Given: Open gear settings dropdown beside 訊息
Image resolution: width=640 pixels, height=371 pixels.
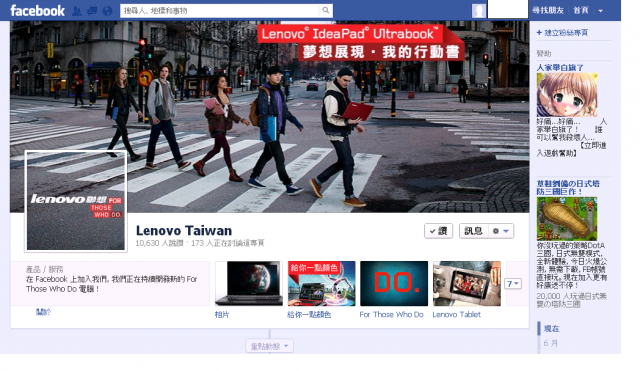Looking at the screenshot, I should point(501,231).
